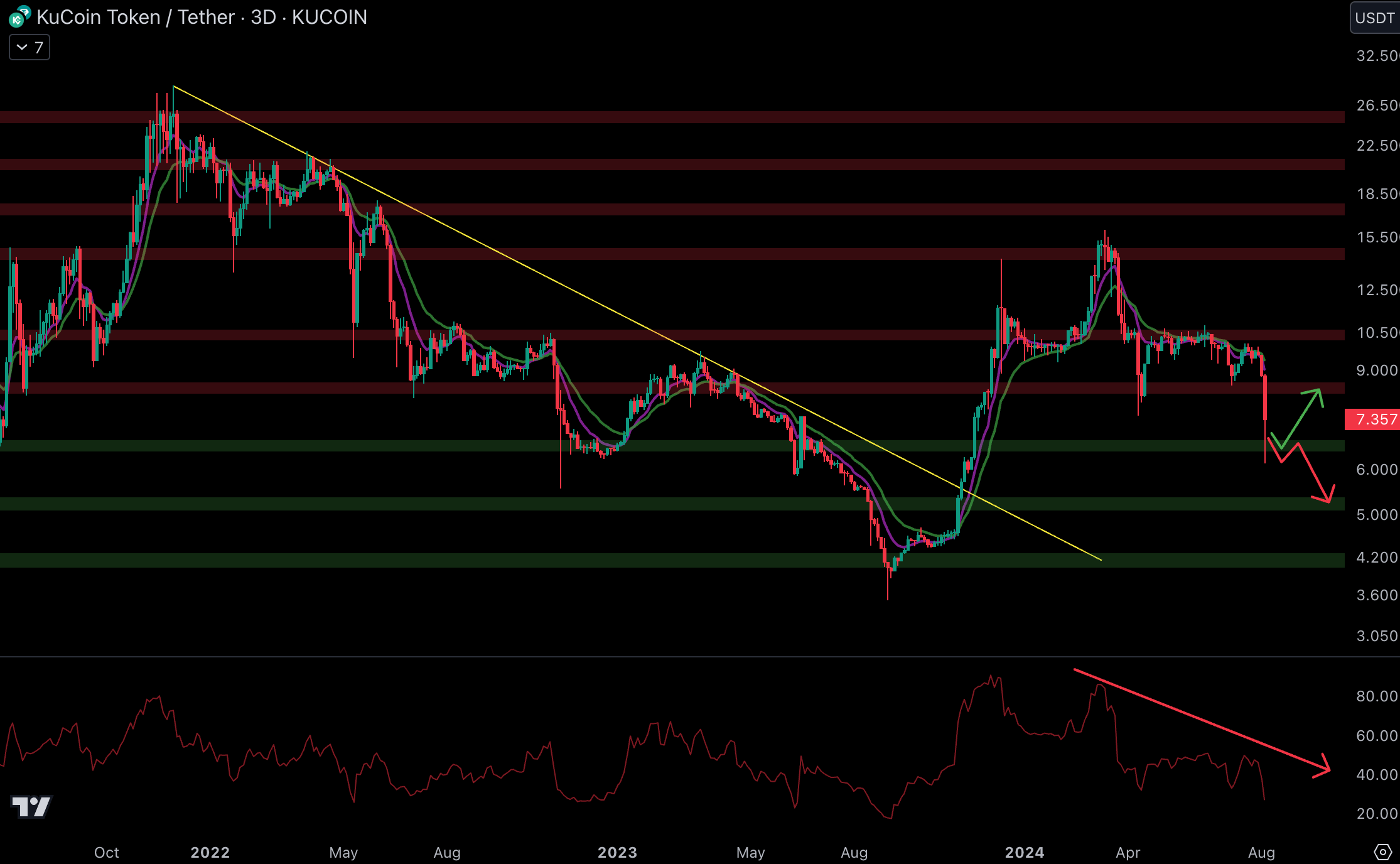The height and width of the screenshot is (864, 1400).
Task: Click the 2023 label on time axis
Action: point(617,852)
